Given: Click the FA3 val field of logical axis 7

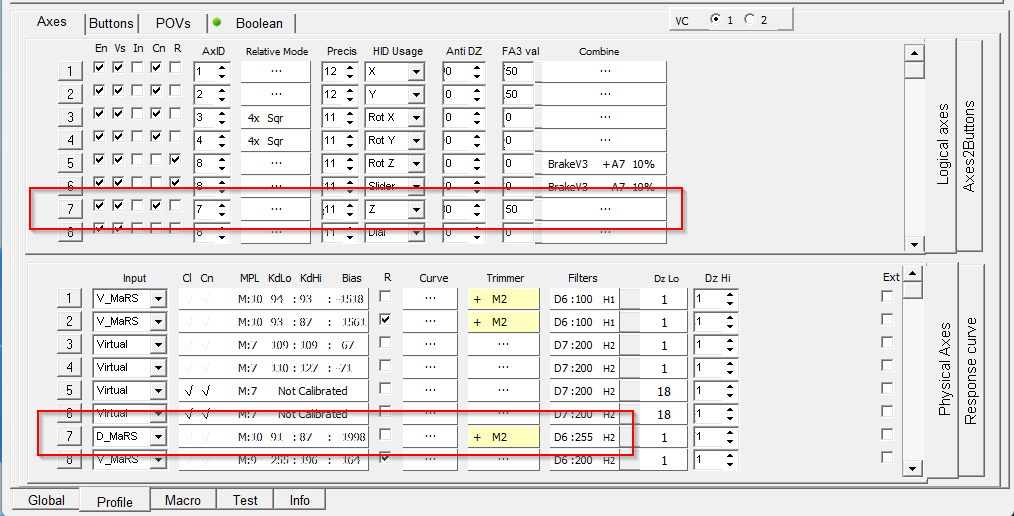Looking at the screenshot, I should tap(518, 210).
